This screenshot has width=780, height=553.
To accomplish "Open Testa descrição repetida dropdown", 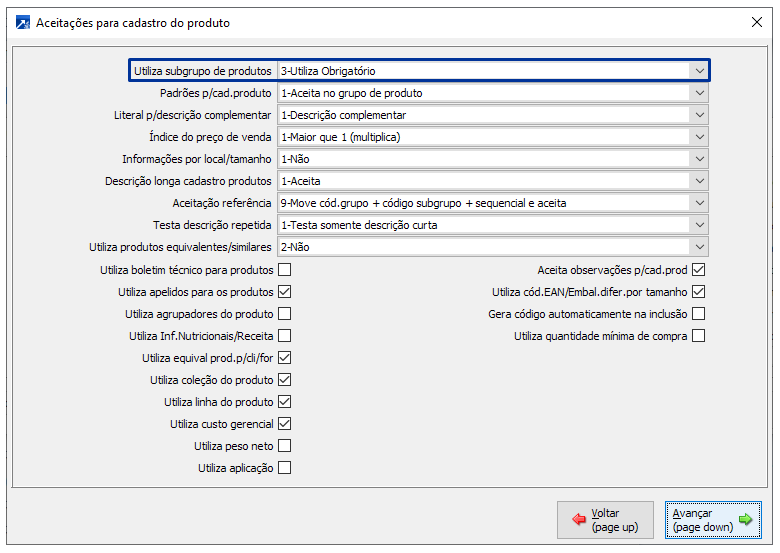I will coord(698,225).
